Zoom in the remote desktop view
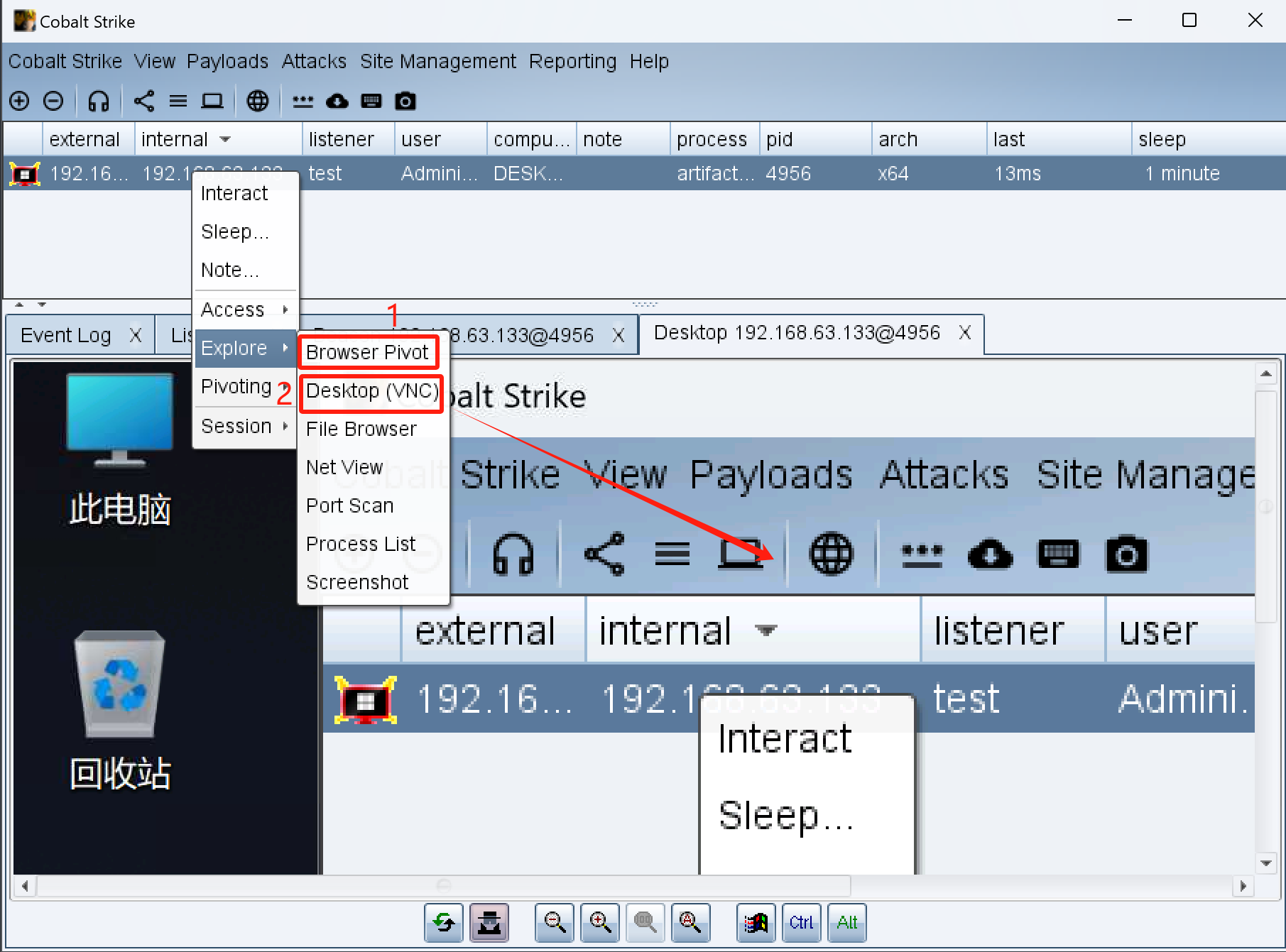The height and width of the screenshot is (952, 1286). [600, 922]
